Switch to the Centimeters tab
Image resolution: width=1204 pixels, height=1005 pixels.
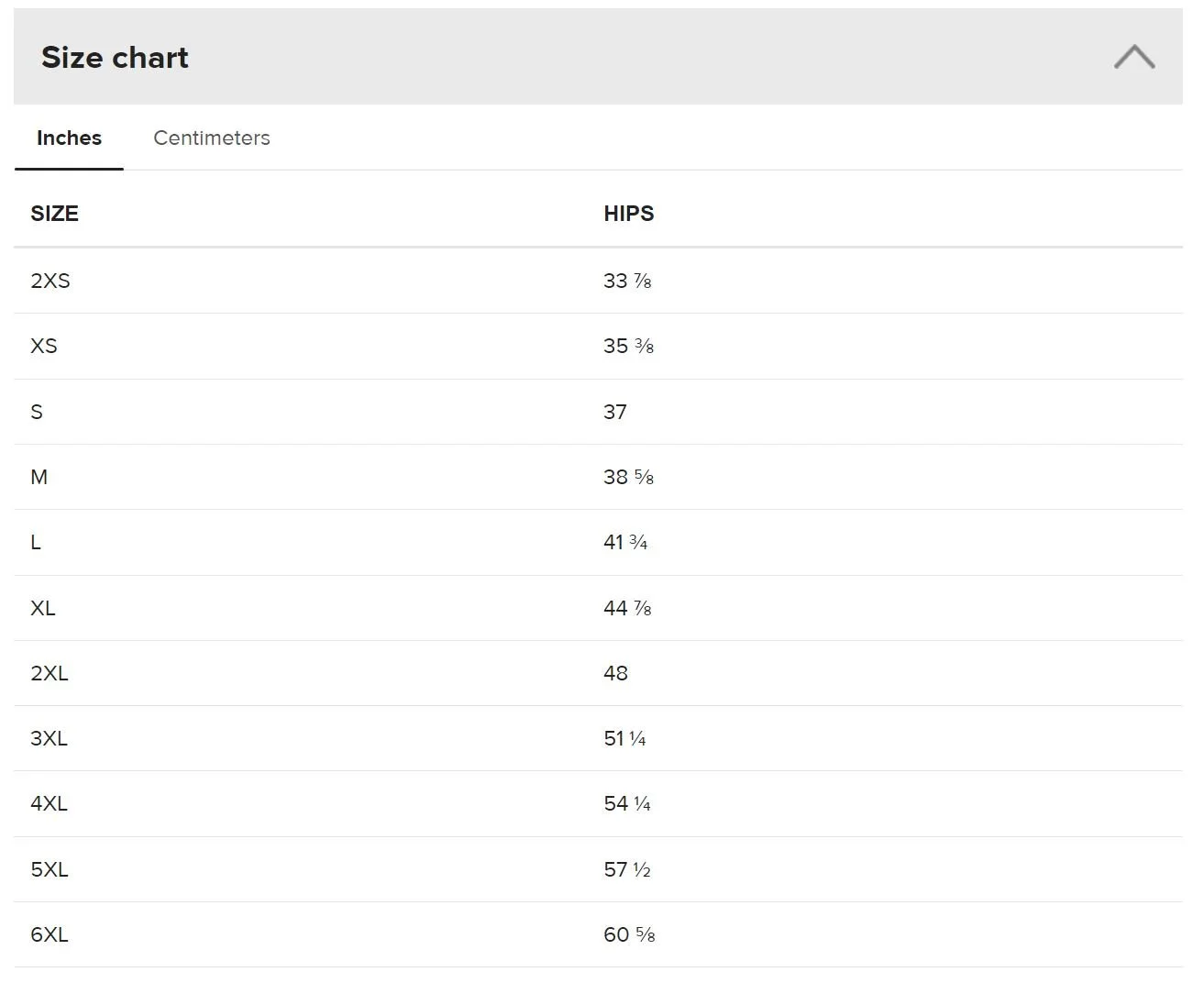212,138
